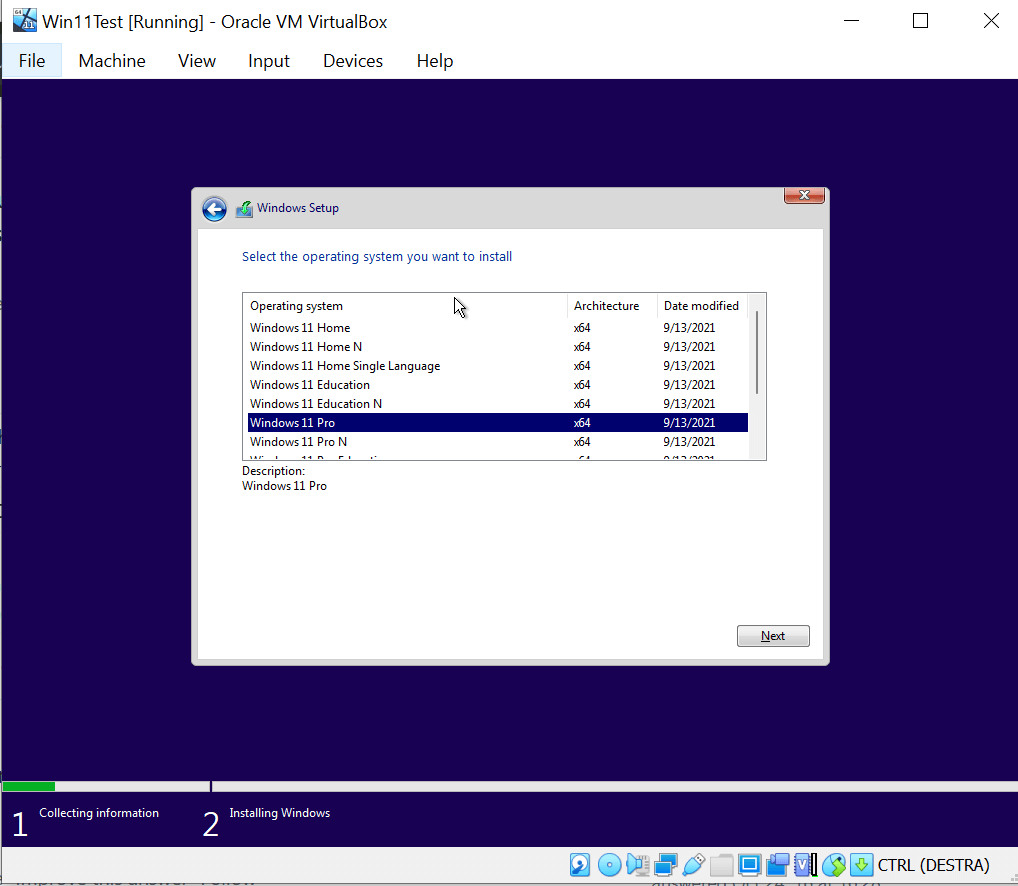Click the mouse integration status icon
This screenshot has width=1018, height=886.
834,865
